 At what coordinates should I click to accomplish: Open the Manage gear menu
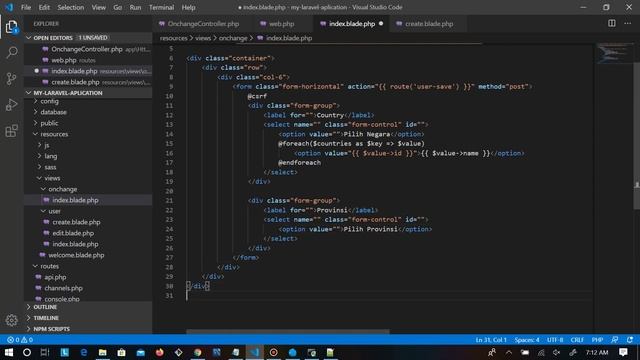click(x=11, y=320)
